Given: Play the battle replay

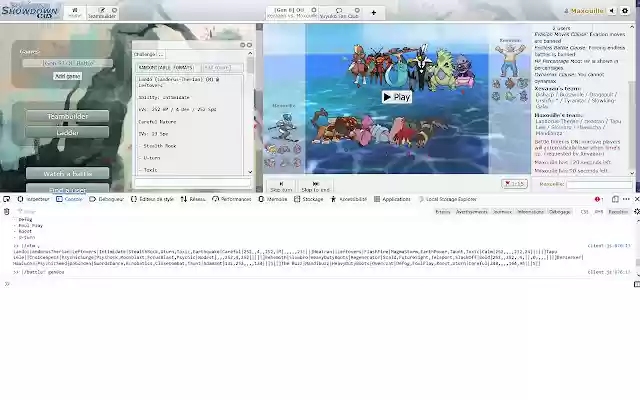Looking at the screenshot, I should click(397, 97).
